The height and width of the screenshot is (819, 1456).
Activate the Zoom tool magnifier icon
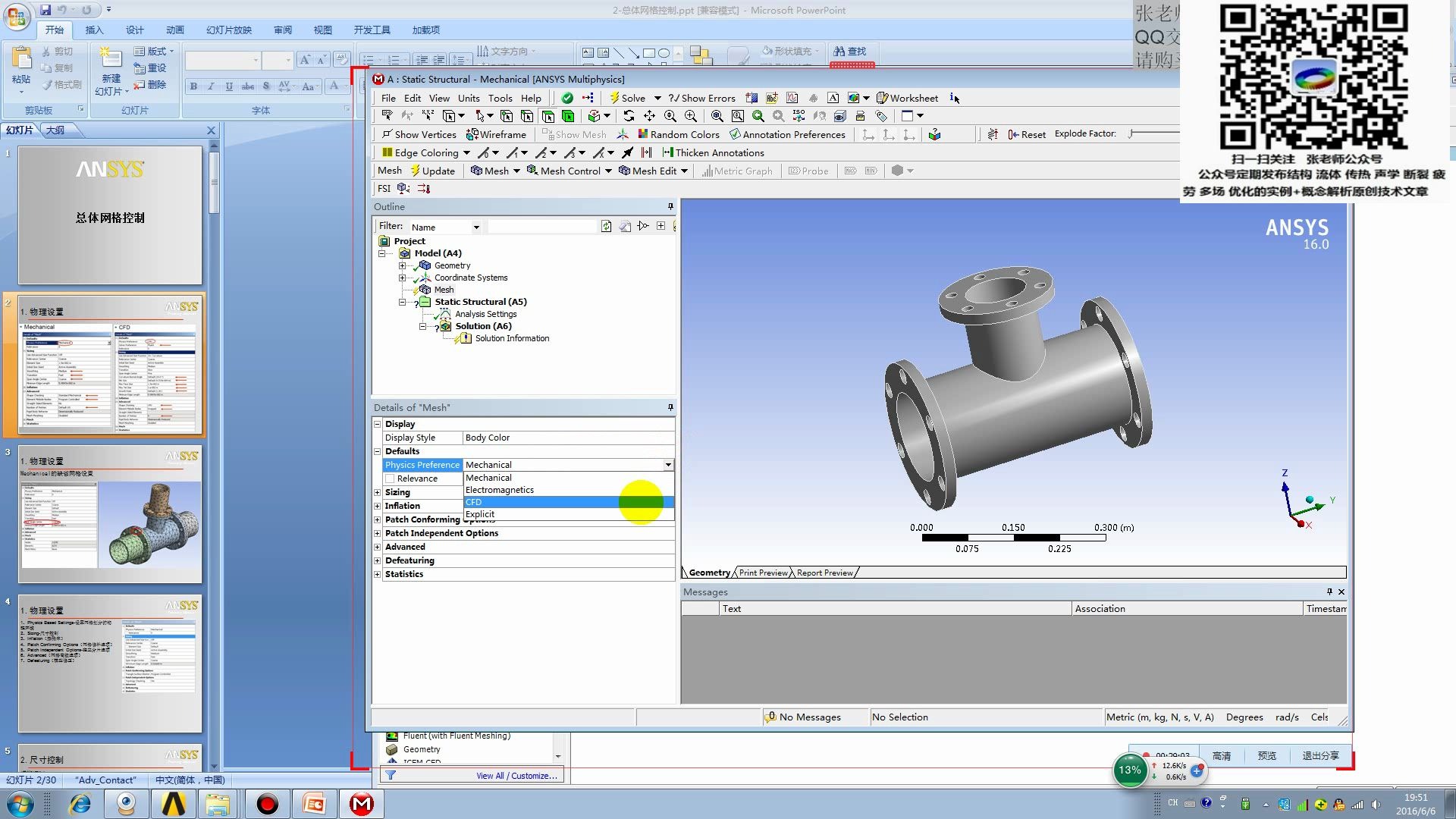point(670,116)
